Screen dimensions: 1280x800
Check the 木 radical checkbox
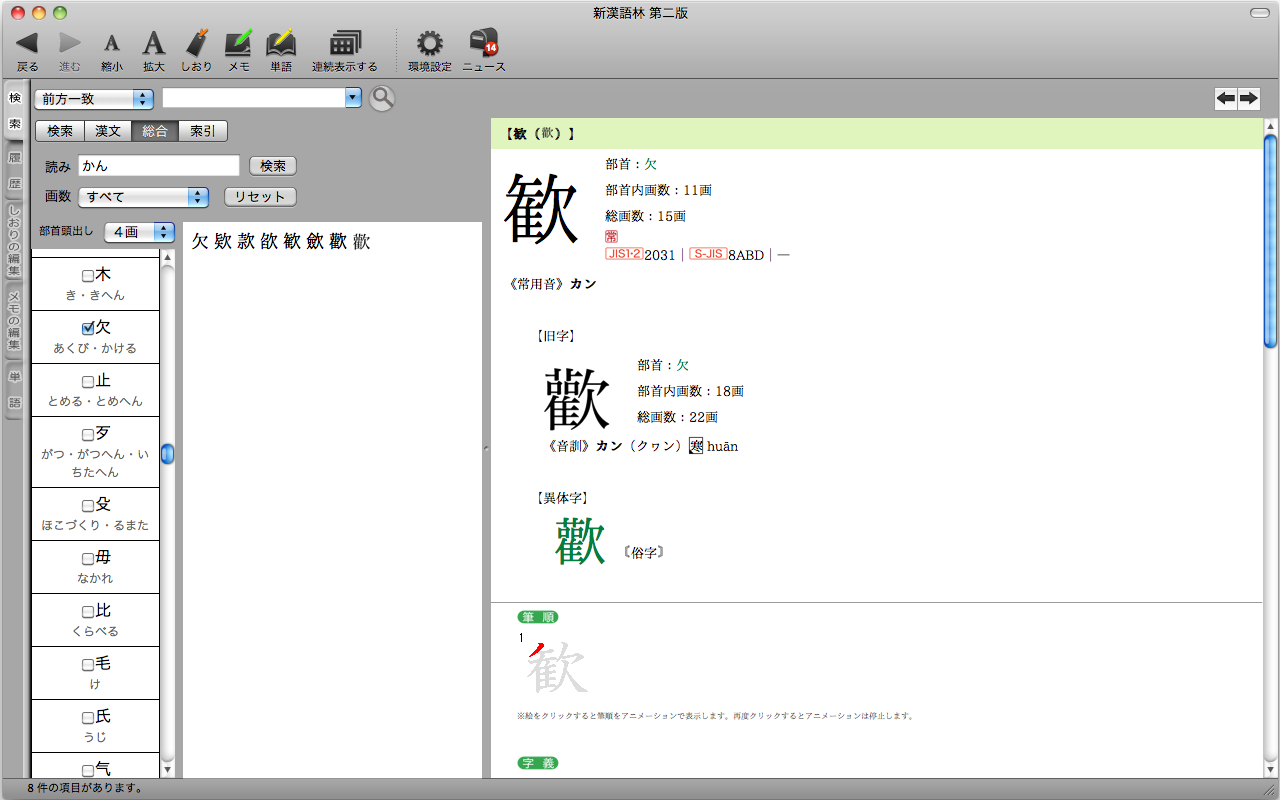pyautogui.click(x=88, y=275)
